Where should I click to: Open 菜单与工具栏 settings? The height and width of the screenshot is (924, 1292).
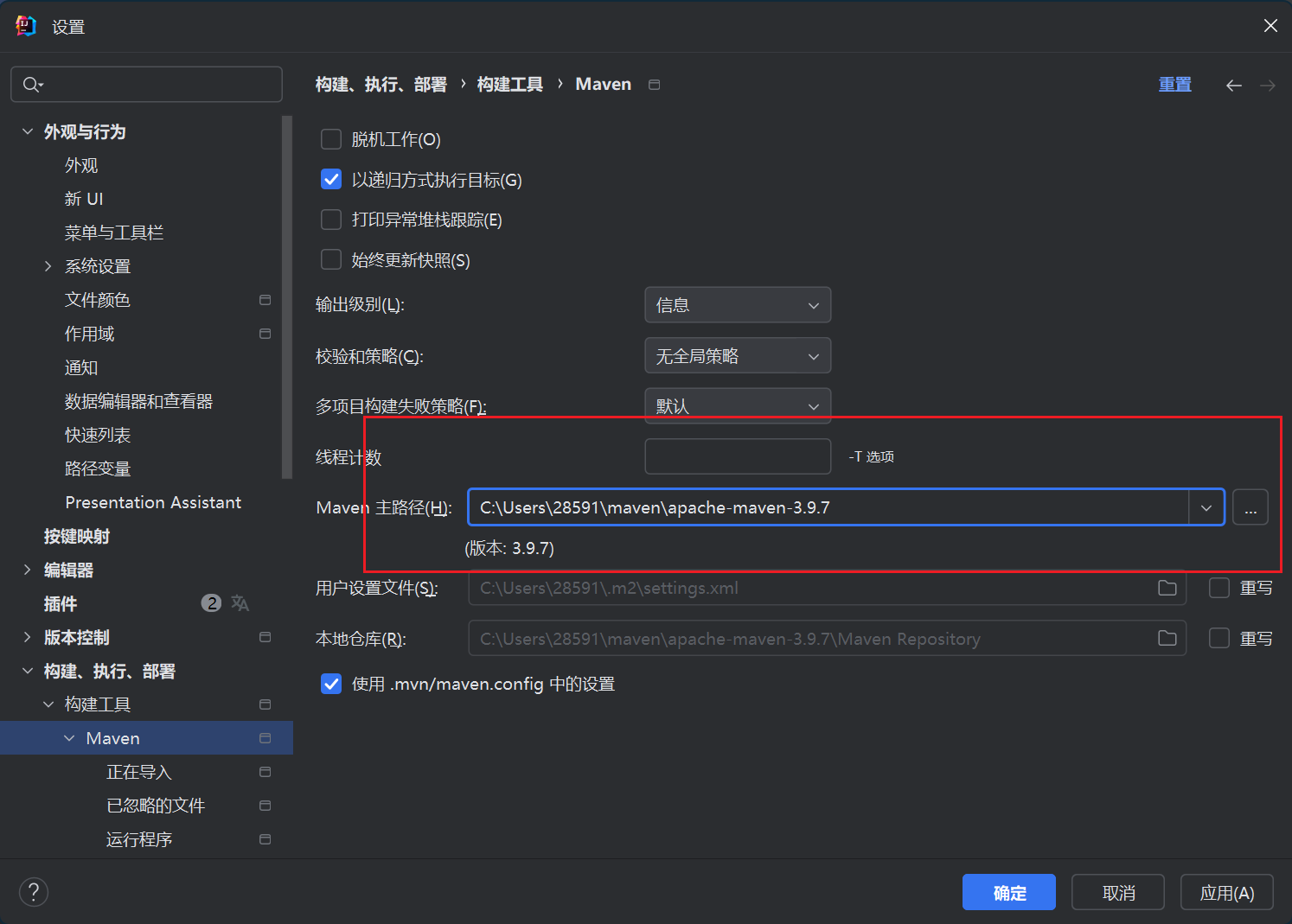click(114, 233)
